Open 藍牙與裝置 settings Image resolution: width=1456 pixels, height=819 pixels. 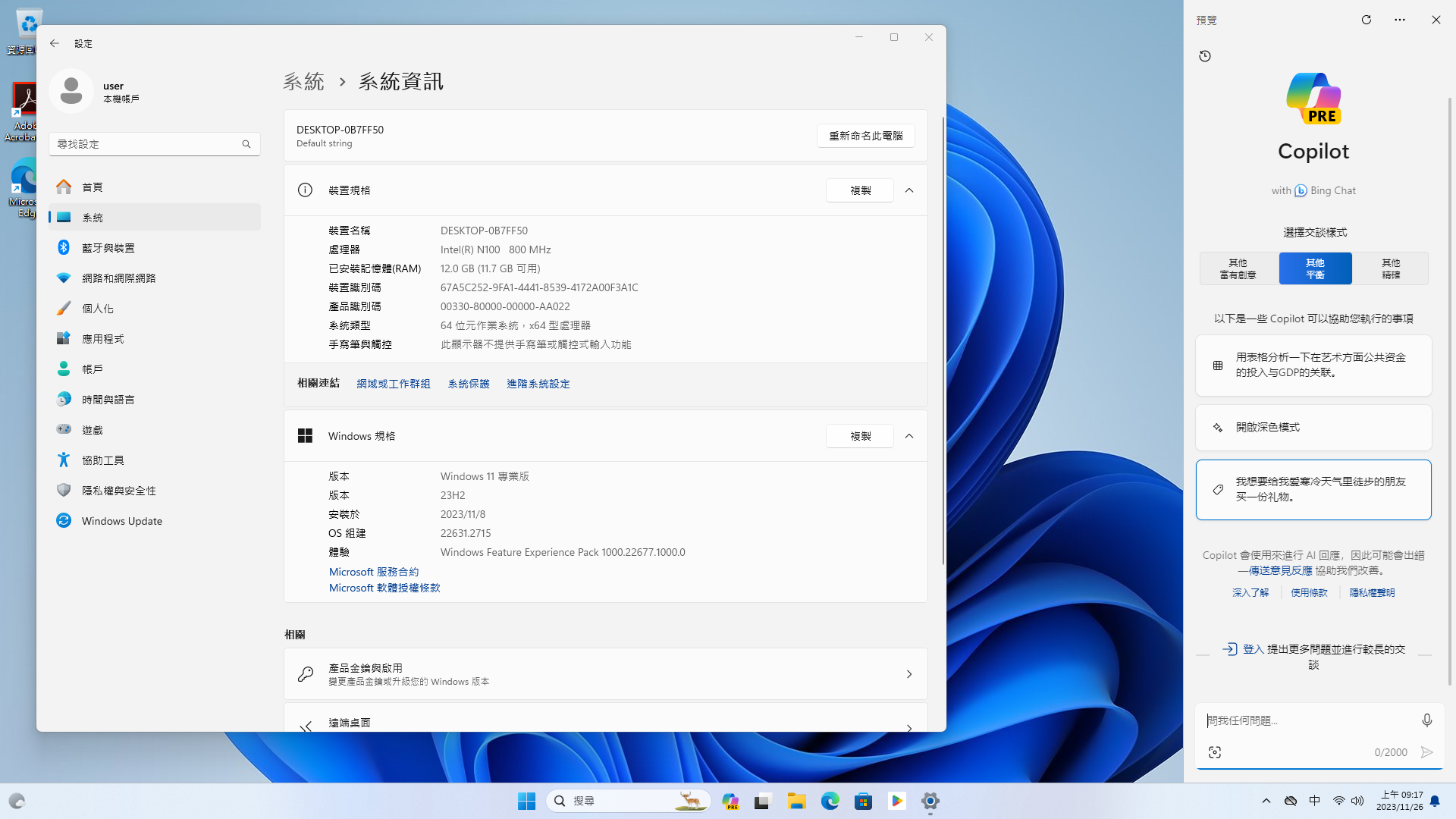[x=155, y=247]
